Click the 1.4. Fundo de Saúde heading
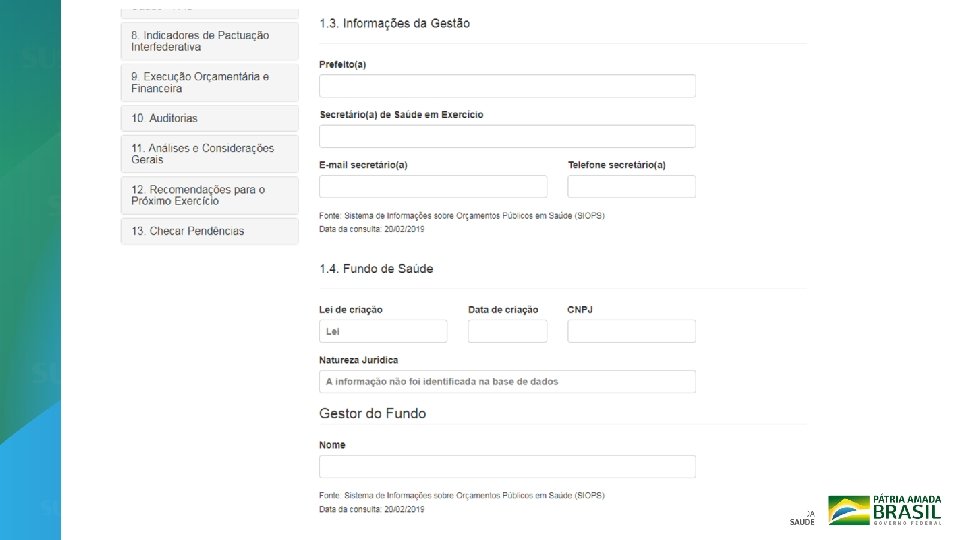 [376, 269]
